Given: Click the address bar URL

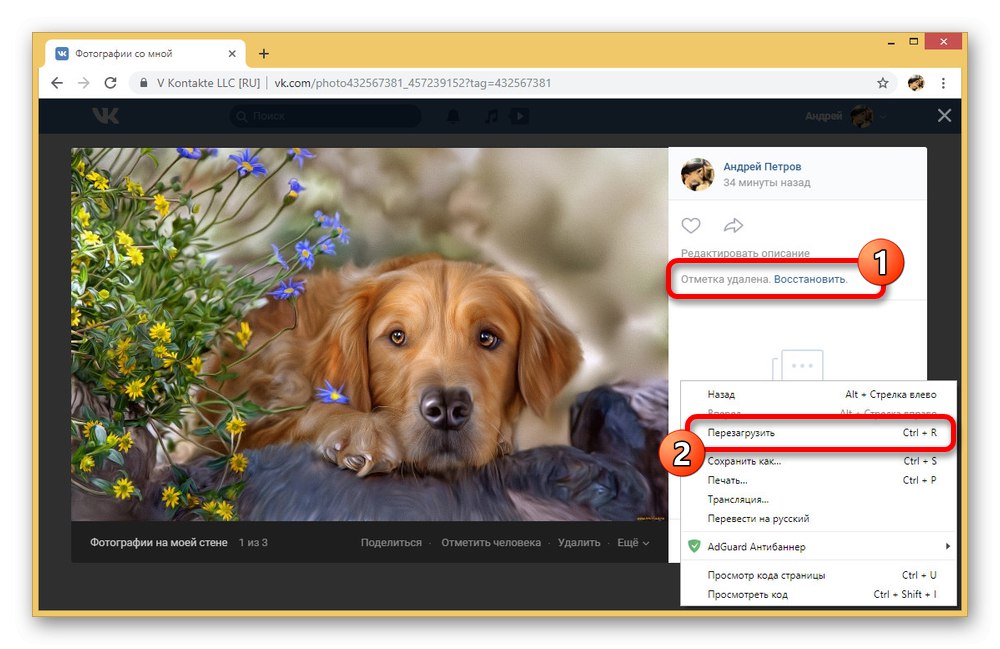Looking at the screenshot, I should [x=413, y=83].
